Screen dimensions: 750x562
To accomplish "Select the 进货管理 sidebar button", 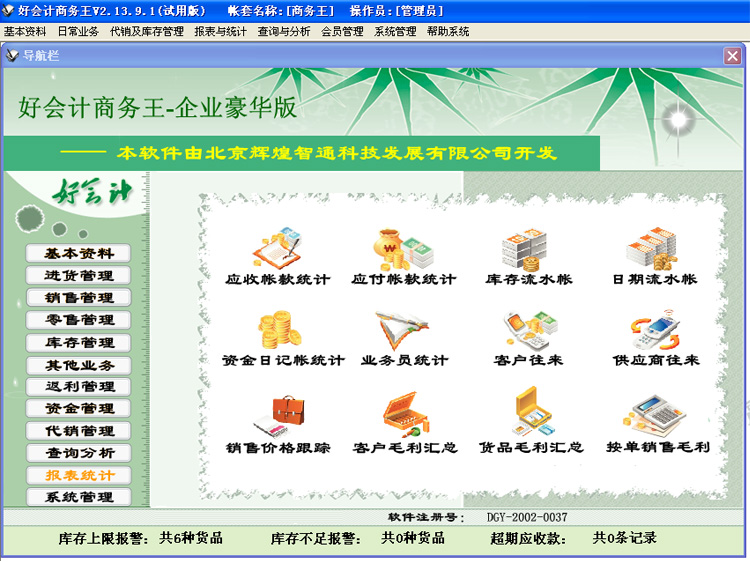I will 78,275.
